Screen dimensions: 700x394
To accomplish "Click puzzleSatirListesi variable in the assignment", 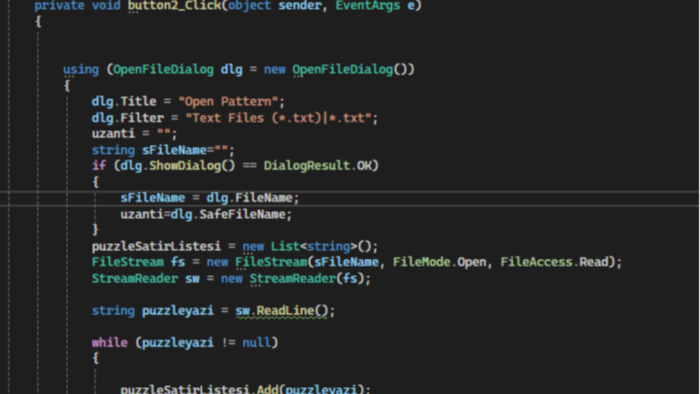I will coord(156,246).
